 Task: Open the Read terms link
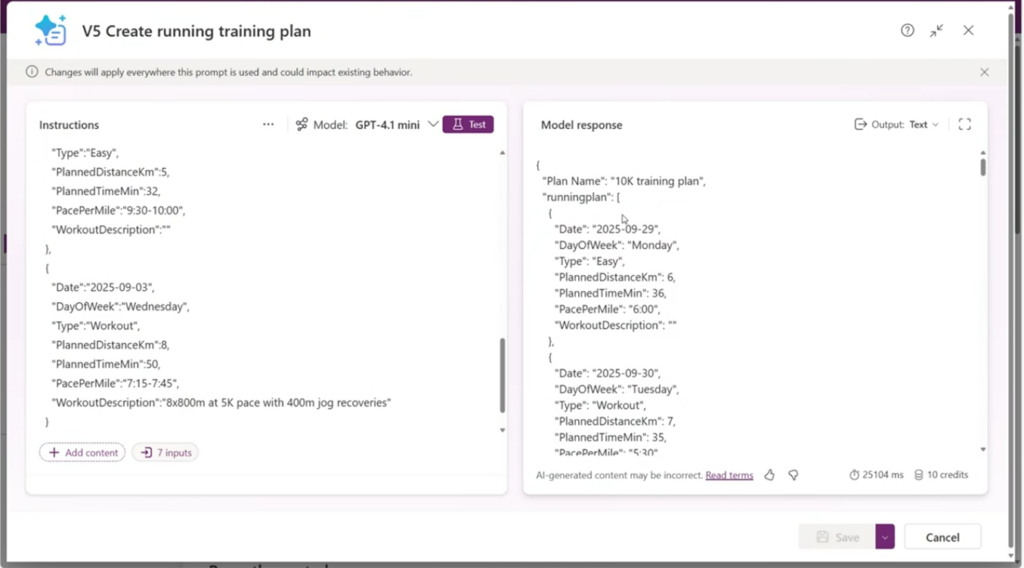coord(729,475)
